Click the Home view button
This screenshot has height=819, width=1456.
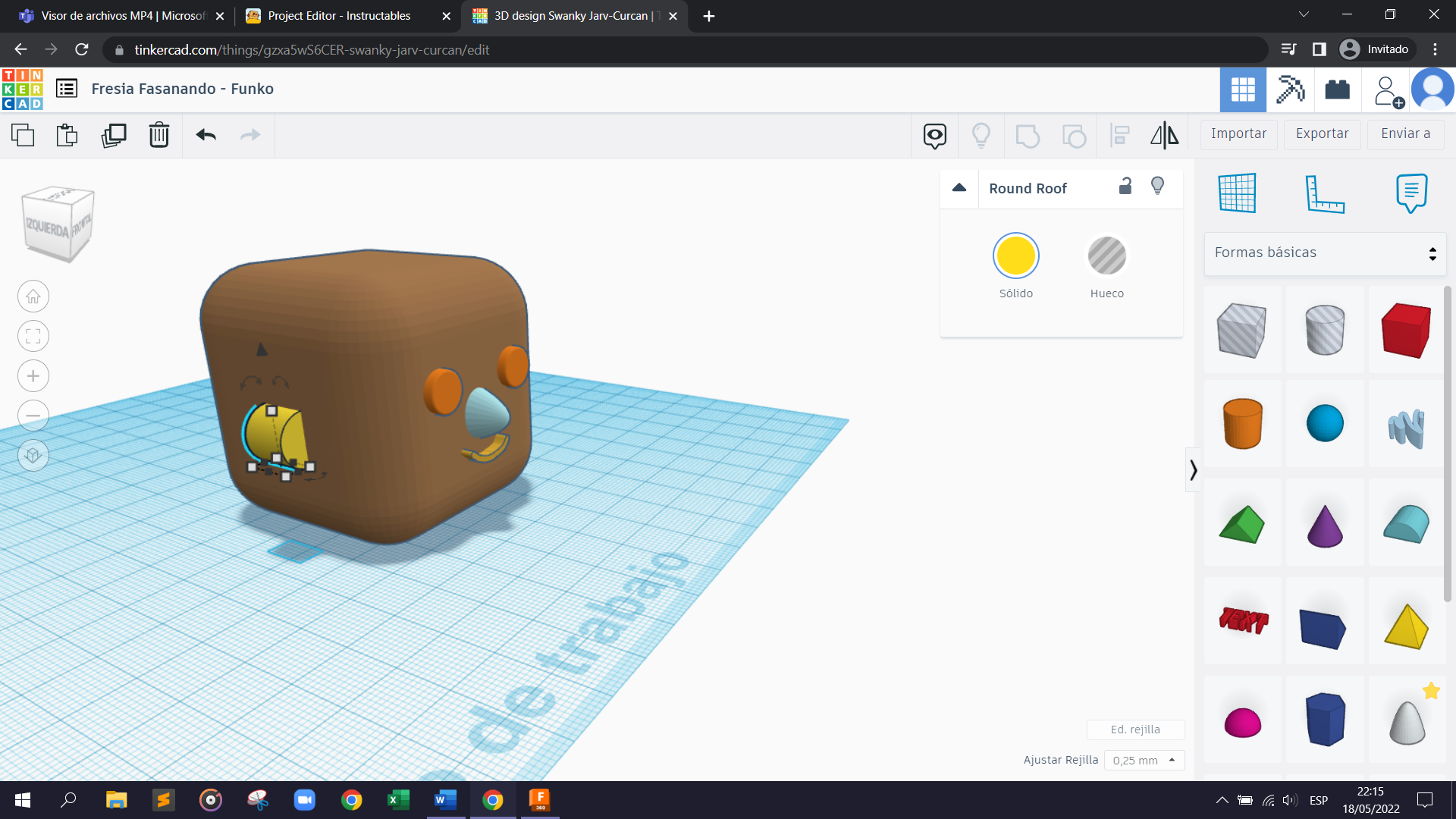coord(33,297)
